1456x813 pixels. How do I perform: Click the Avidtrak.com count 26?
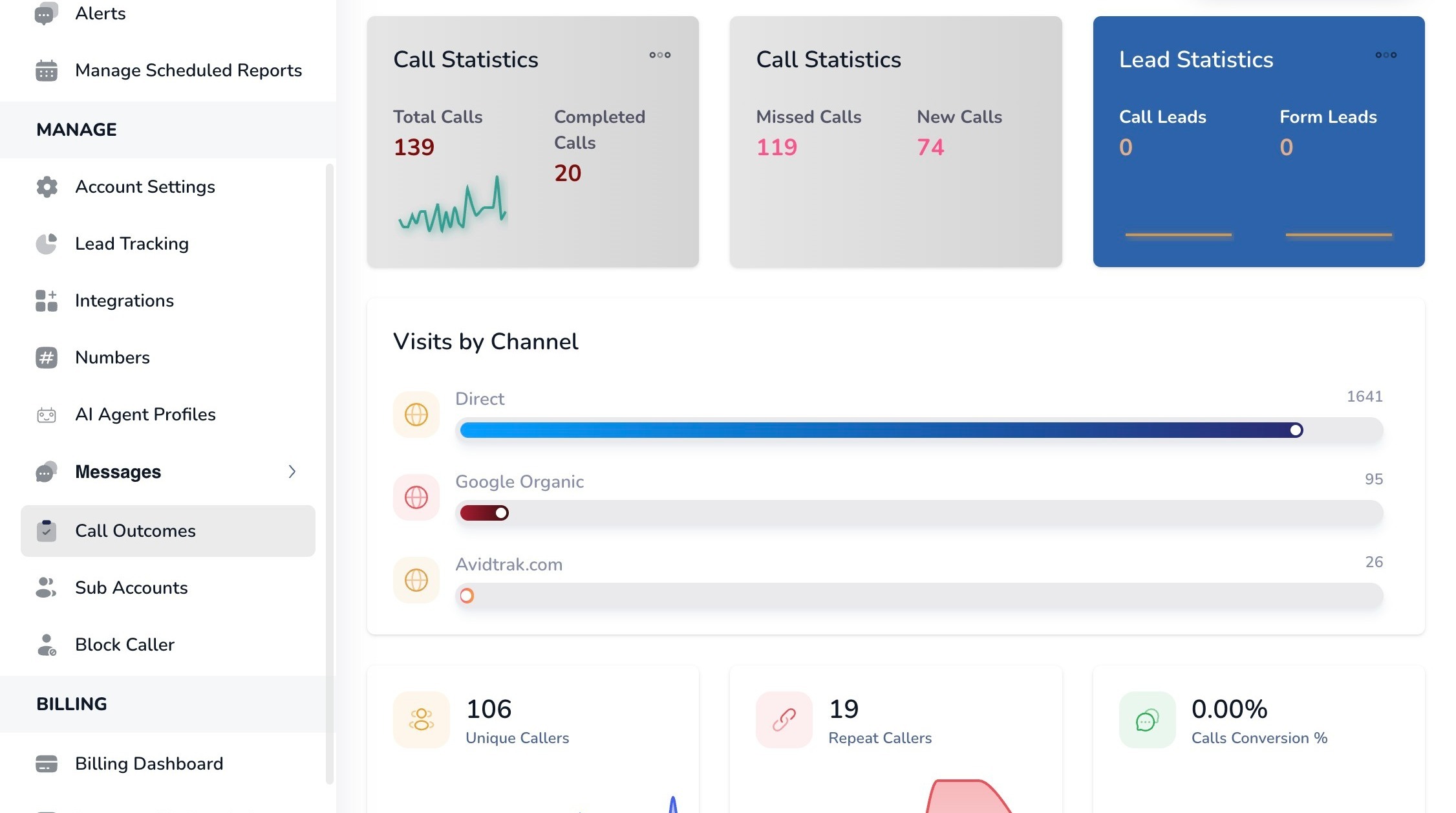(1374, 562)
